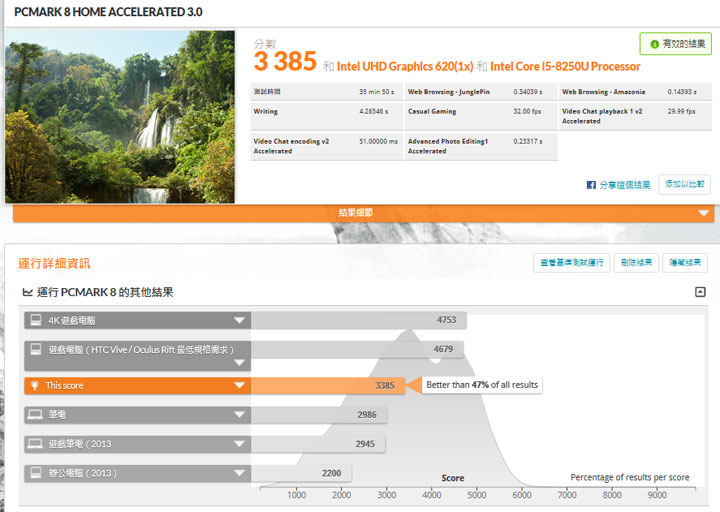Collapse the other results section toggle

click(x=700, y=292)
